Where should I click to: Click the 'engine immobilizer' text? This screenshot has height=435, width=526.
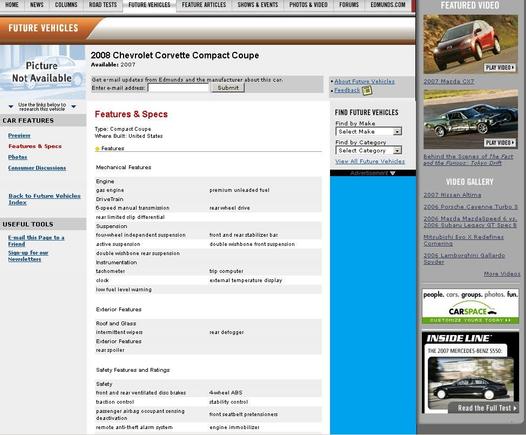pyautogui.click(x=234, y=427)
